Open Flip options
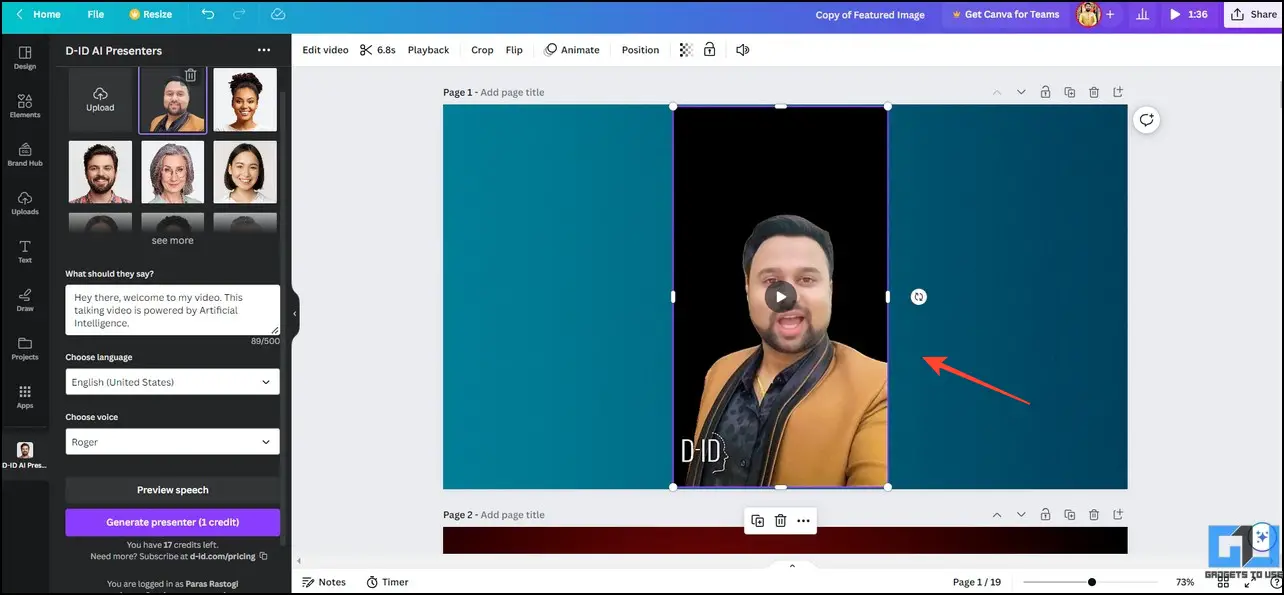Image resolution: width=1284 pixels, height=595 pixels. tap(514, 50)
